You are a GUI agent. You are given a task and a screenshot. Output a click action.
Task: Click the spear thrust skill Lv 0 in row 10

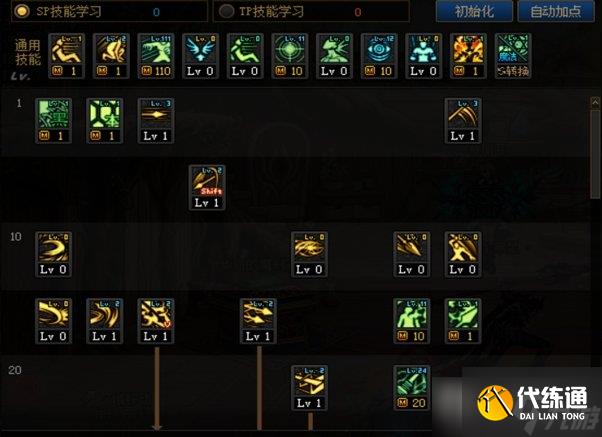click(x=412, y=254)
